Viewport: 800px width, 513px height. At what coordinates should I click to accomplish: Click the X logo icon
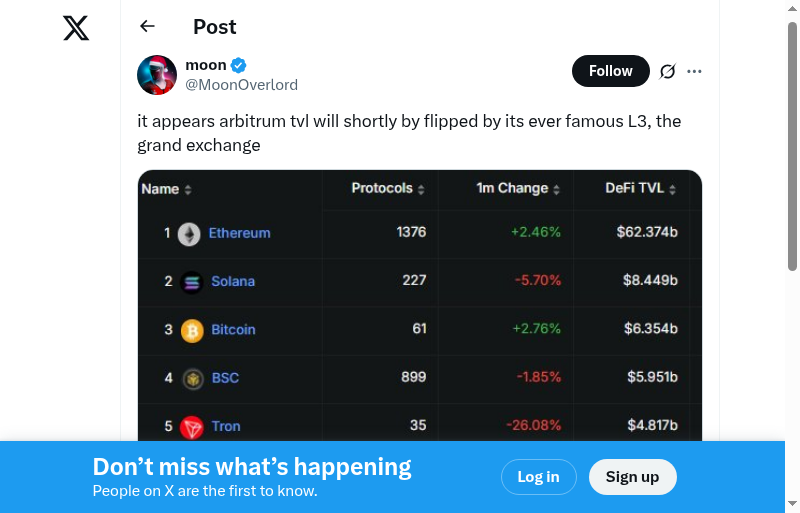coord(76,28)
